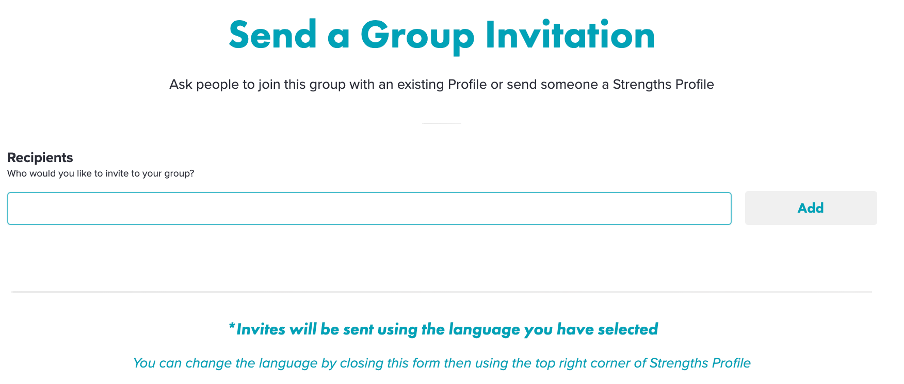Click the bold Recipients label
This screenshot has height=384, width=904.
pyautogui.click(x=40, y=157)
